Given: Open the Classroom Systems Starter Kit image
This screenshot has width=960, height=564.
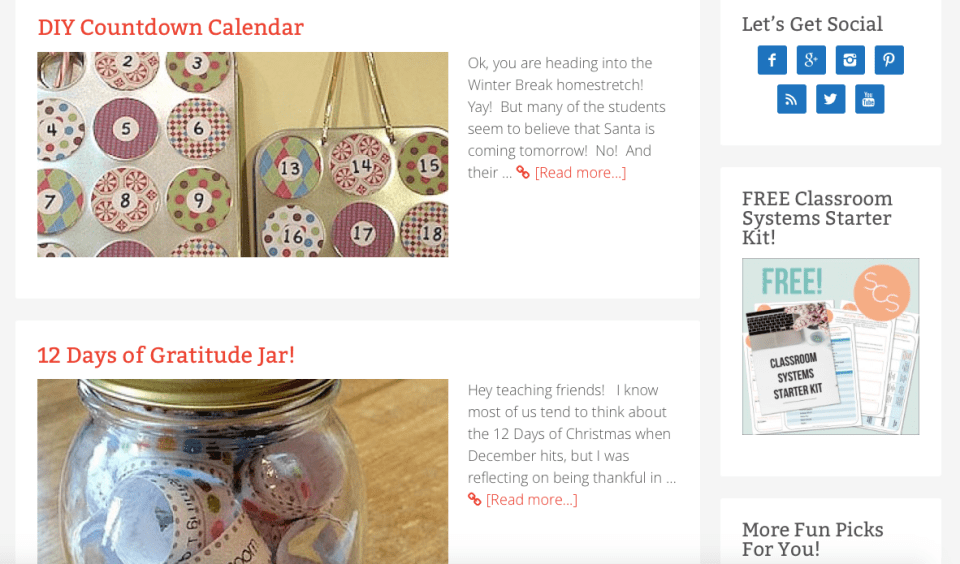Looking at the screenshot, I should [830, 346].
